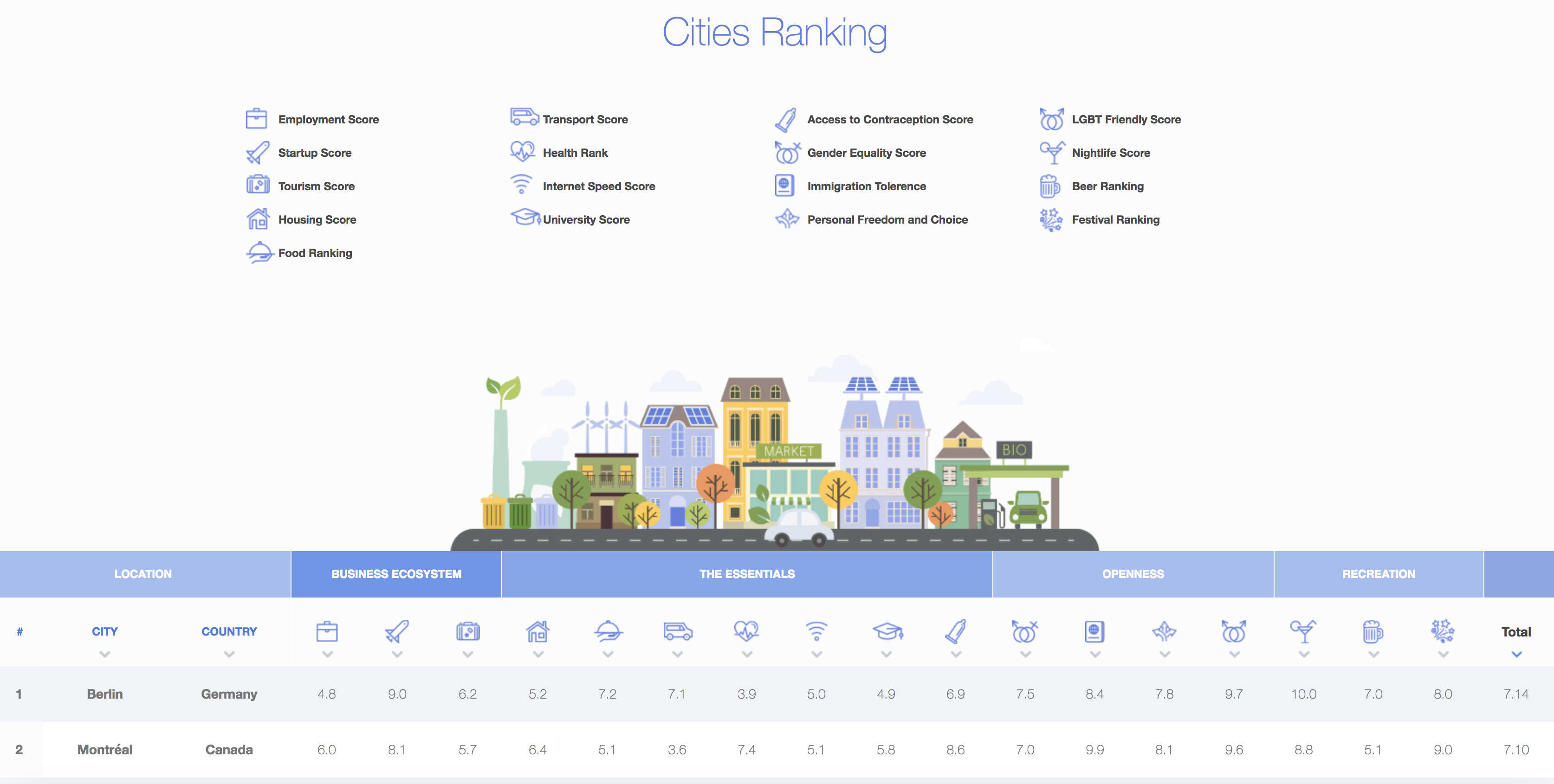Click the Food Ranking legend label

coord(315,253)
